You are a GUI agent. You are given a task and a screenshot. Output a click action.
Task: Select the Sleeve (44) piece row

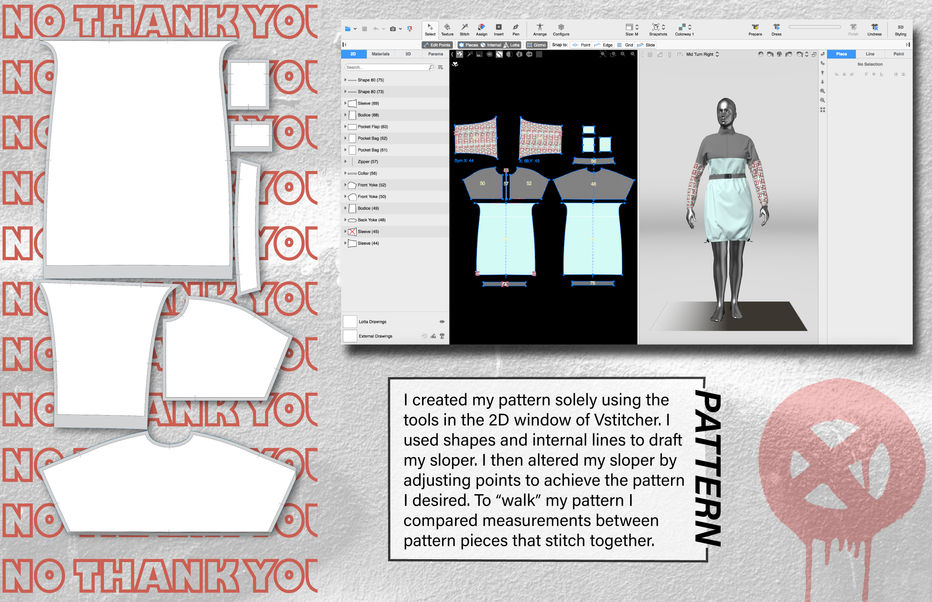click(395, 244)
